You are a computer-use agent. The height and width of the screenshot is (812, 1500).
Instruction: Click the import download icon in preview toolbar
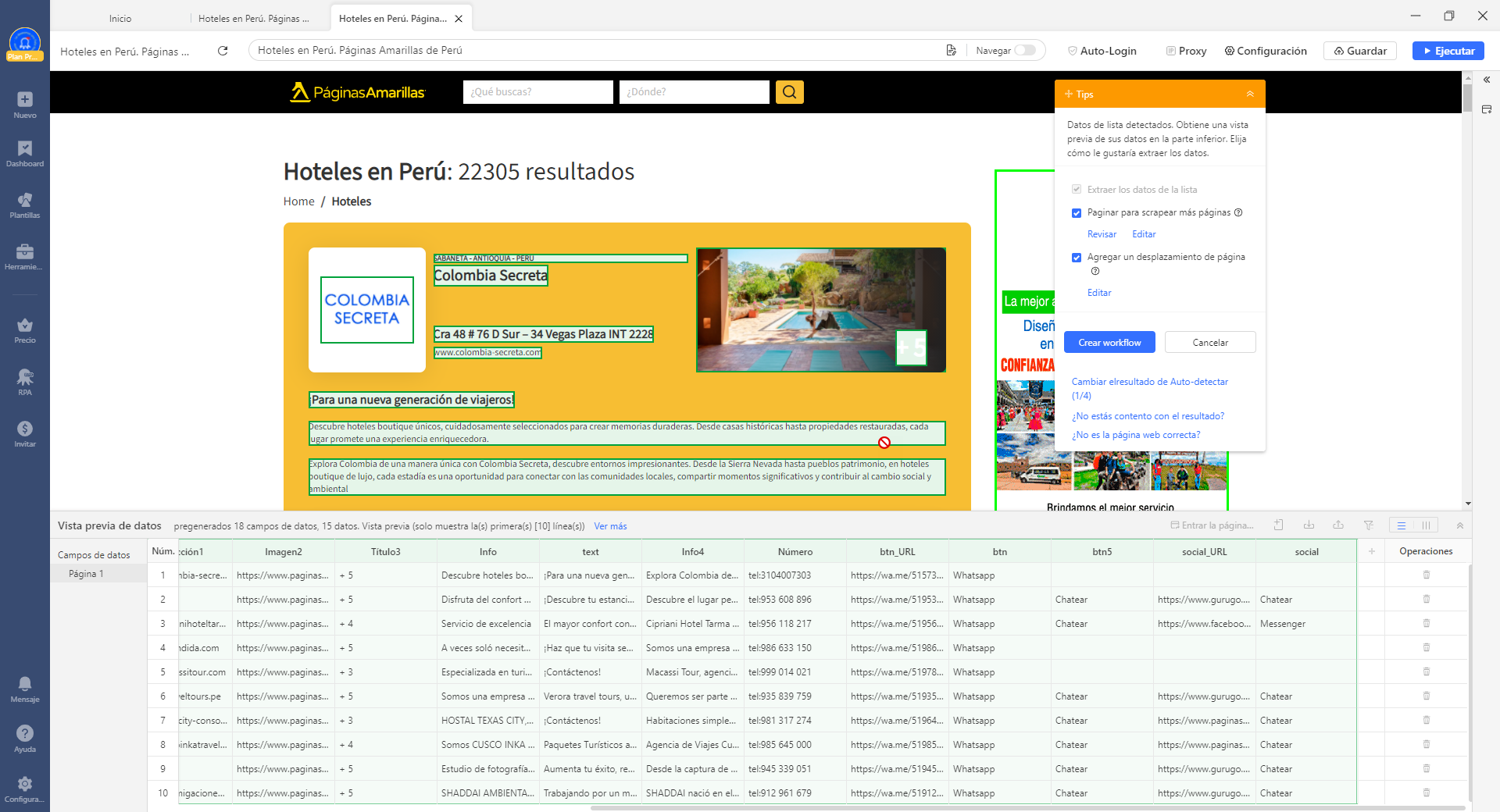point(1309,525)
